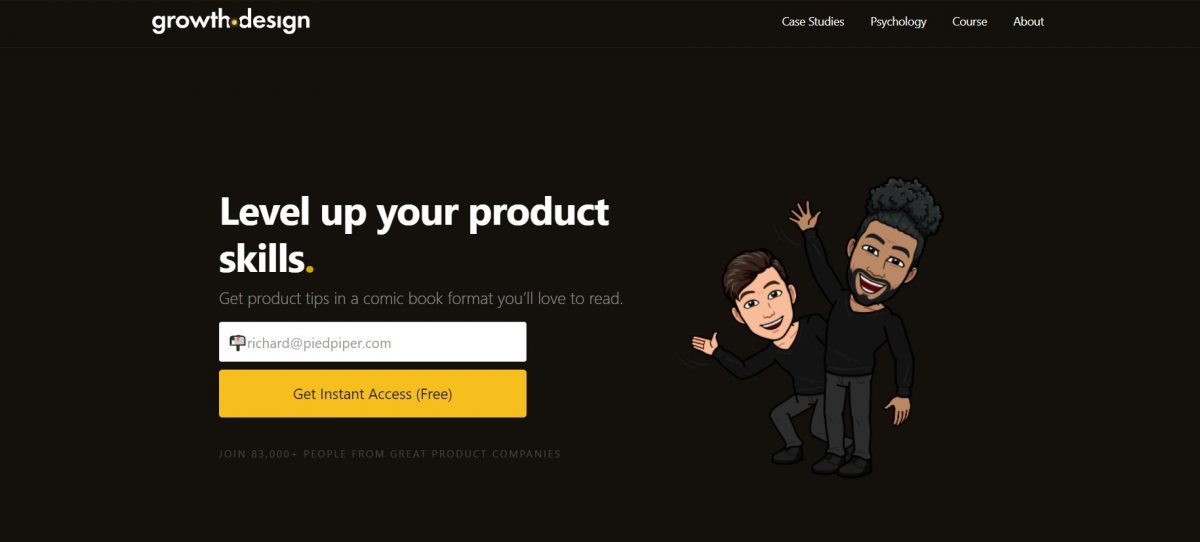Visit the About page
The height and width of the screenshot is (542, 1200).
tap(1028, 21)
